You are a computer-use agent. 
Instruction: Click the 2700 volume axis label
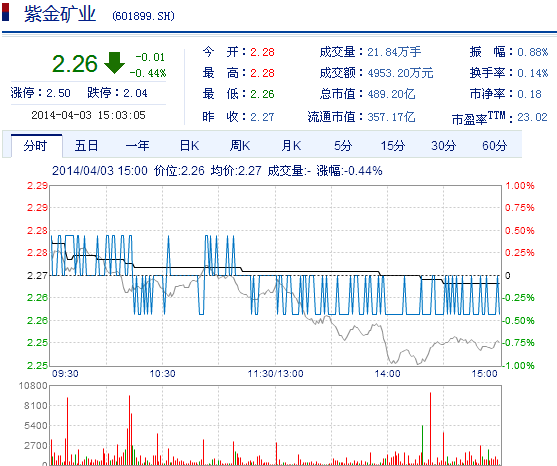[x=36, y=445]
